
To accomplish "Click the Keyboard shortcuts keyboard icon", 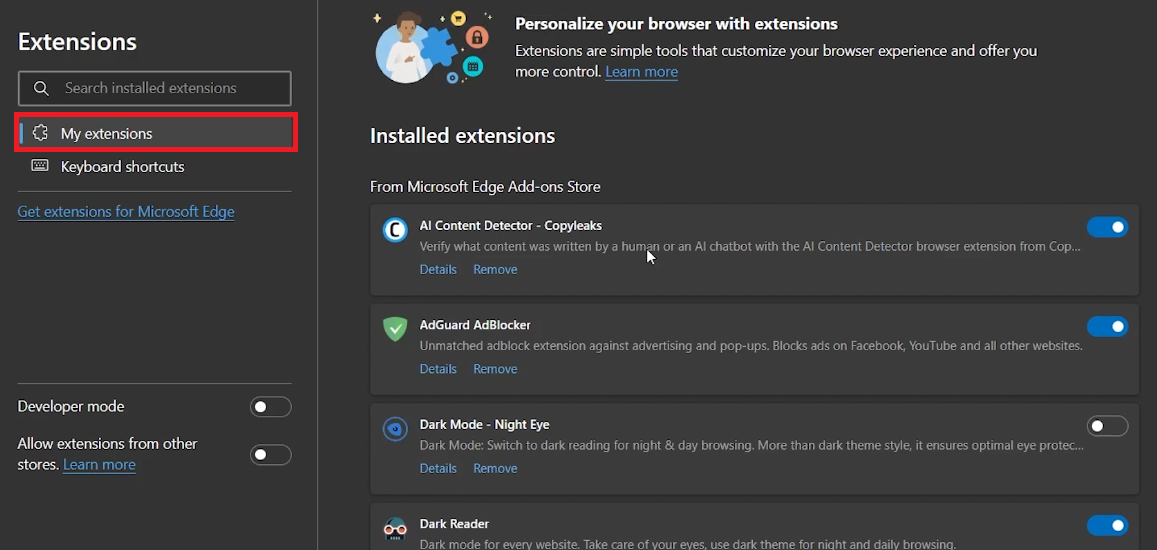I will coord(40,166).
